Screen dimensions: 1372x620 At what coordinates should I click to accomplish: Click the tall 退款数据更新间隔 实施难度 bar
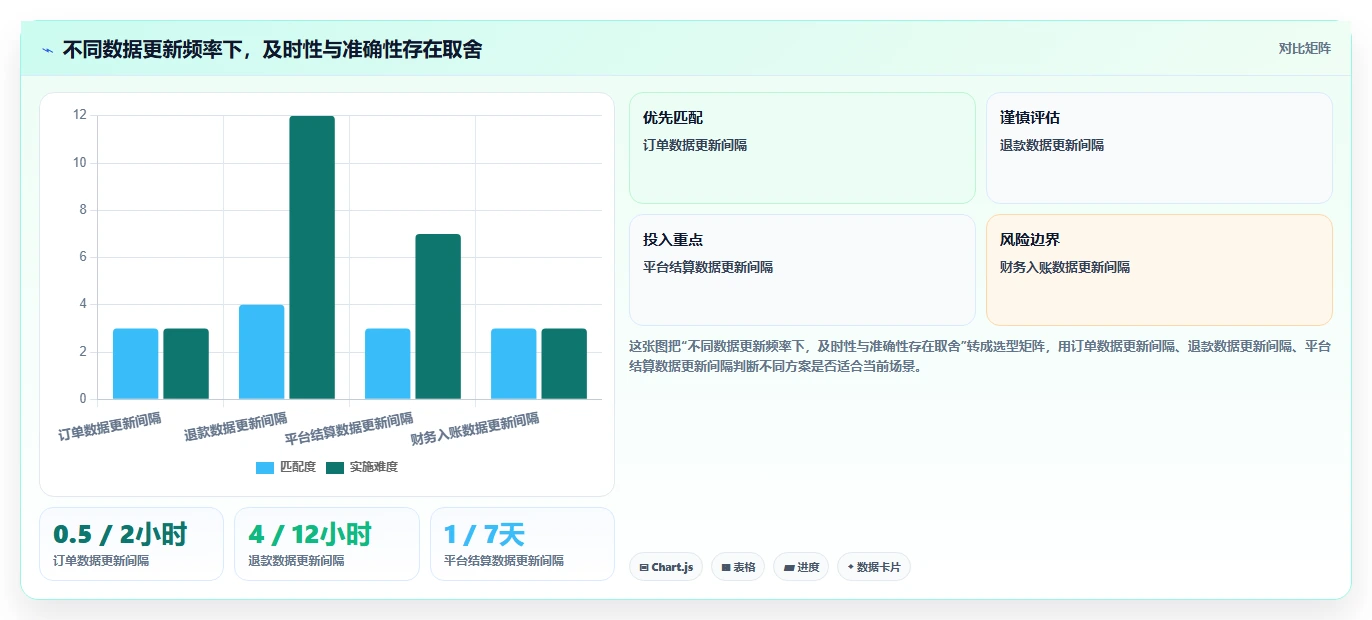pyautogui.click(x=312, y=258)
